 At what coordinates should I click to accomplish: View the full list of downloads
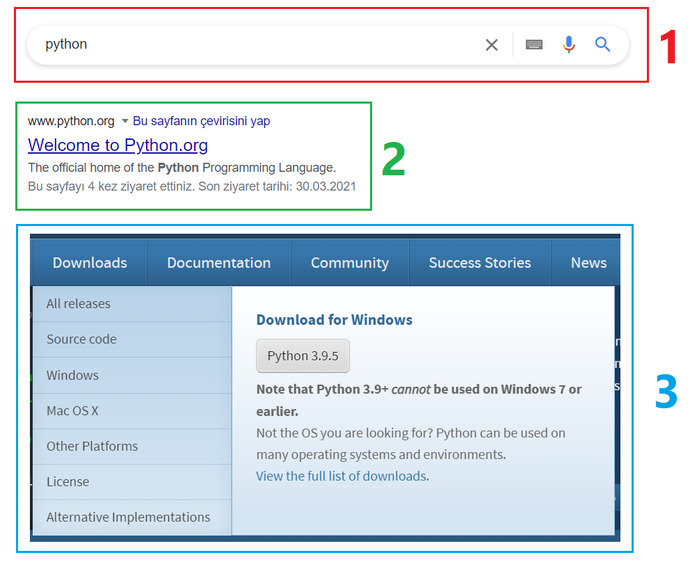(x=341, y=476)
